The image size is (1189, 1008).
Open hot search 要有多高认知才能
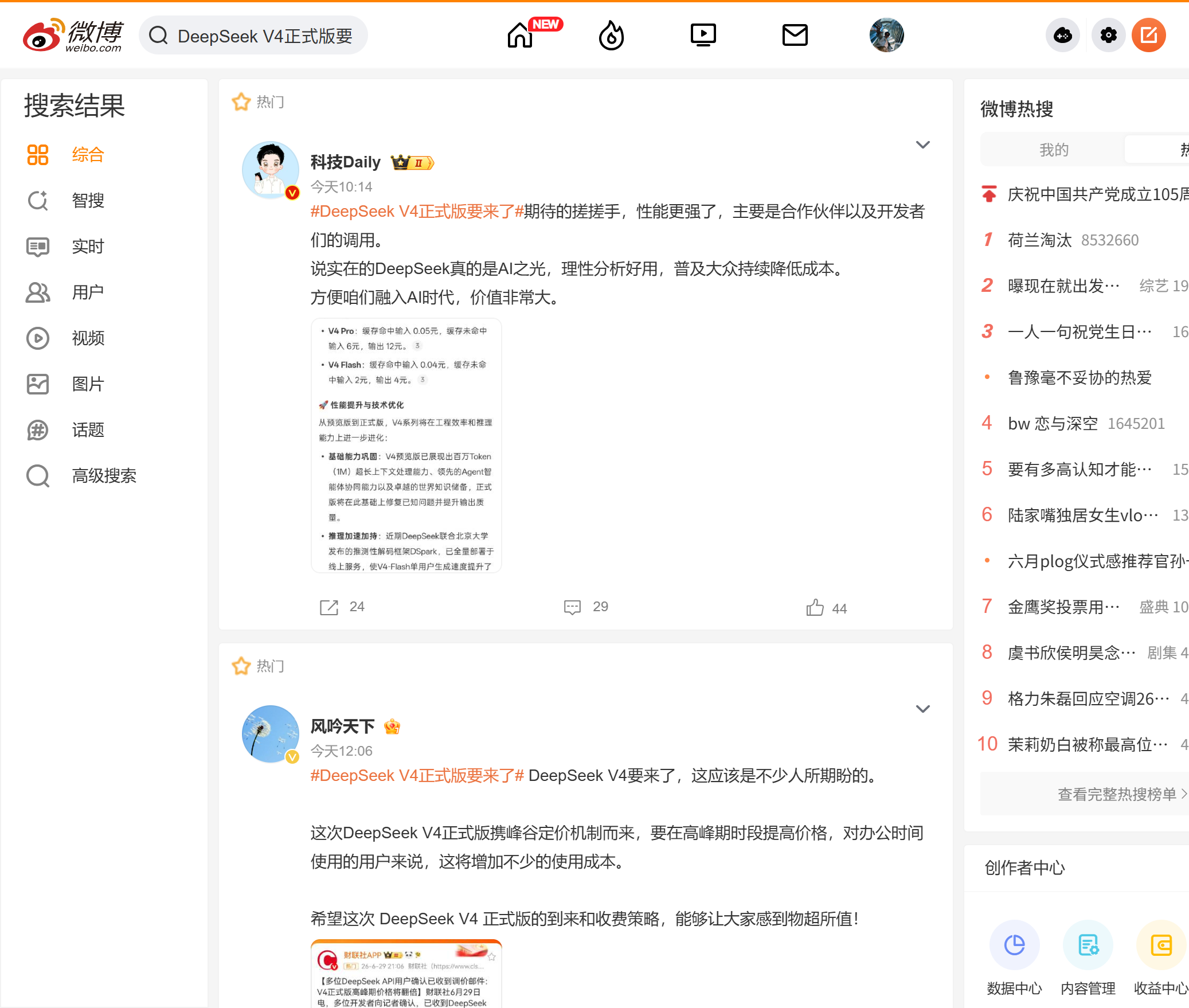[x=1080, y=470]
